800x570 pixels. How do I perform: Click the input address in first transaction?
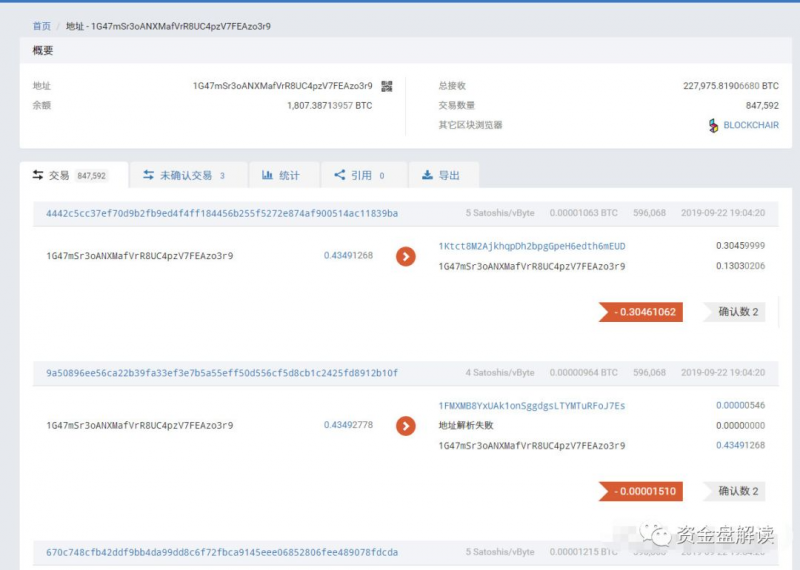(140, 256)
